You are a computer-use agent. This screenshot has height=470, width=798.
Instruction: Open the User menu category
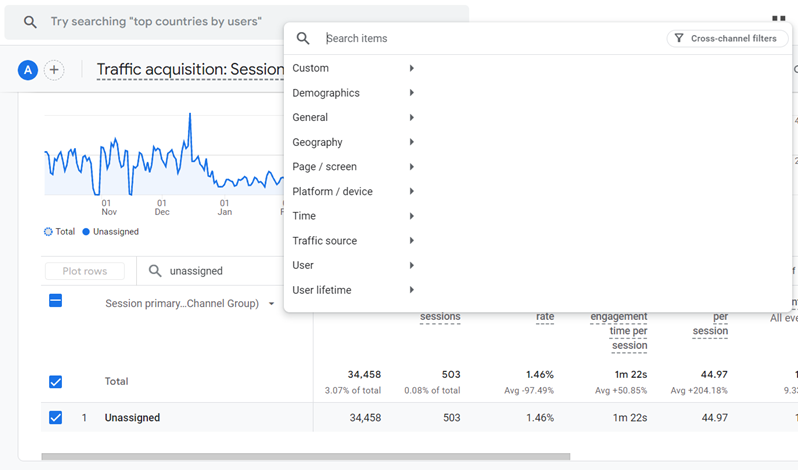(303, 266)
